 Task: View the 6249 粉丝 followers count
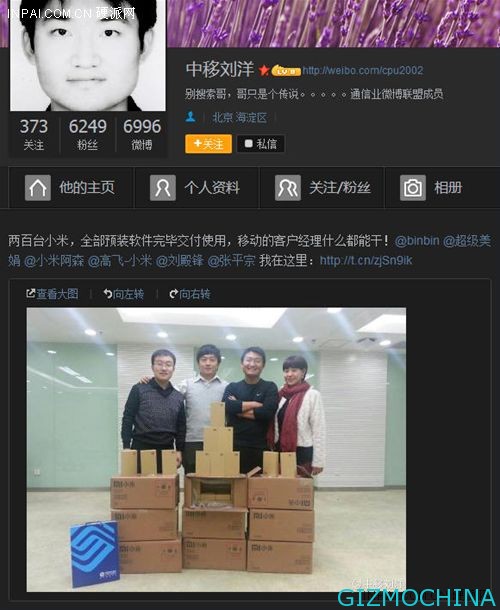88,134
